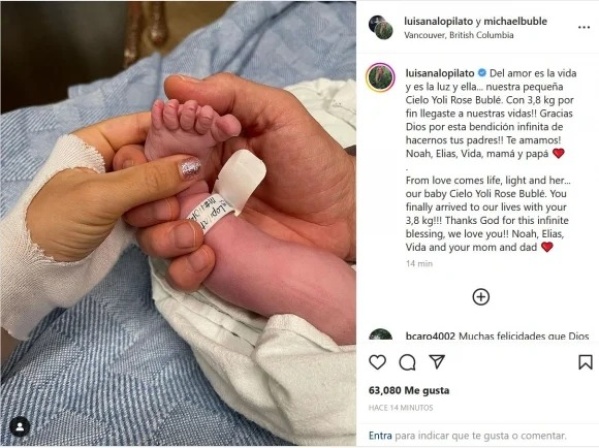Viewport: 599px width, 448px height.
Task: Save the post with the bookmark icon
Action: 585,362
